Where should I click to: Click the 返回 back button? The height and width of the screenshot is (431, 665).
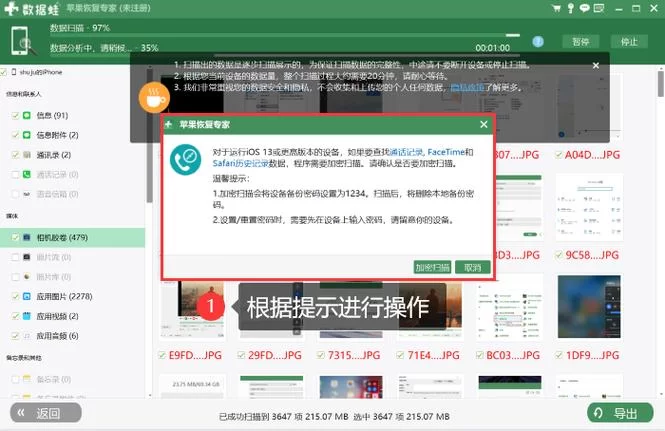(x=46, y=413)
